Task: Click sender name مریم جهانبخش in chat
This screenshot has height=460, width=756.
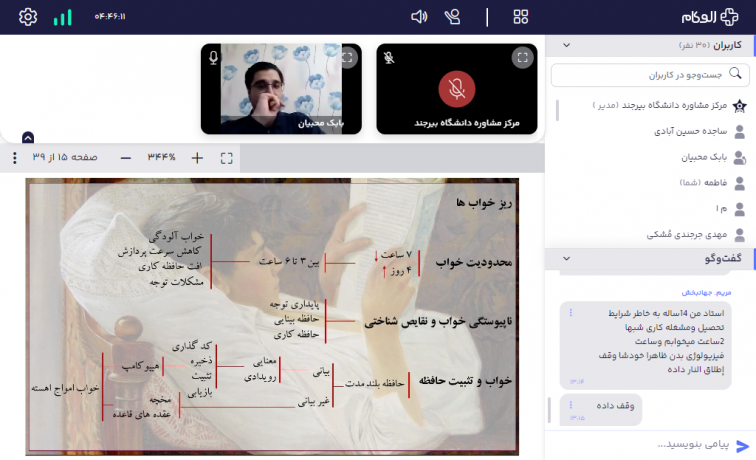Action: (x=706, y=292)
